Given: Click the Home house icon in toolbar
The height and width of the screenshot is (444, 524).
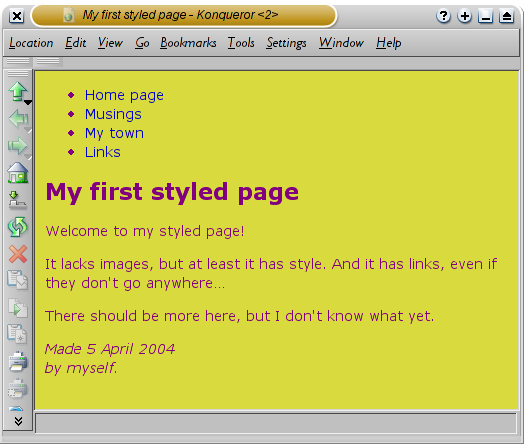Looking at the screenshot, I should click(x=18, y=173).
